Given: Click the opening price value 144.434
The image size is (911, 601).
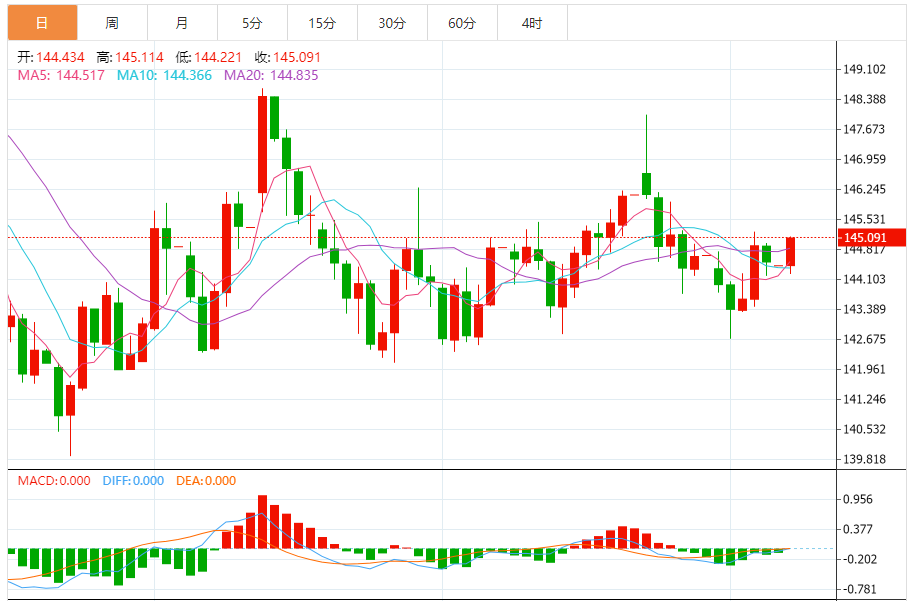Looking at the screenshot, I should point(60,58).
